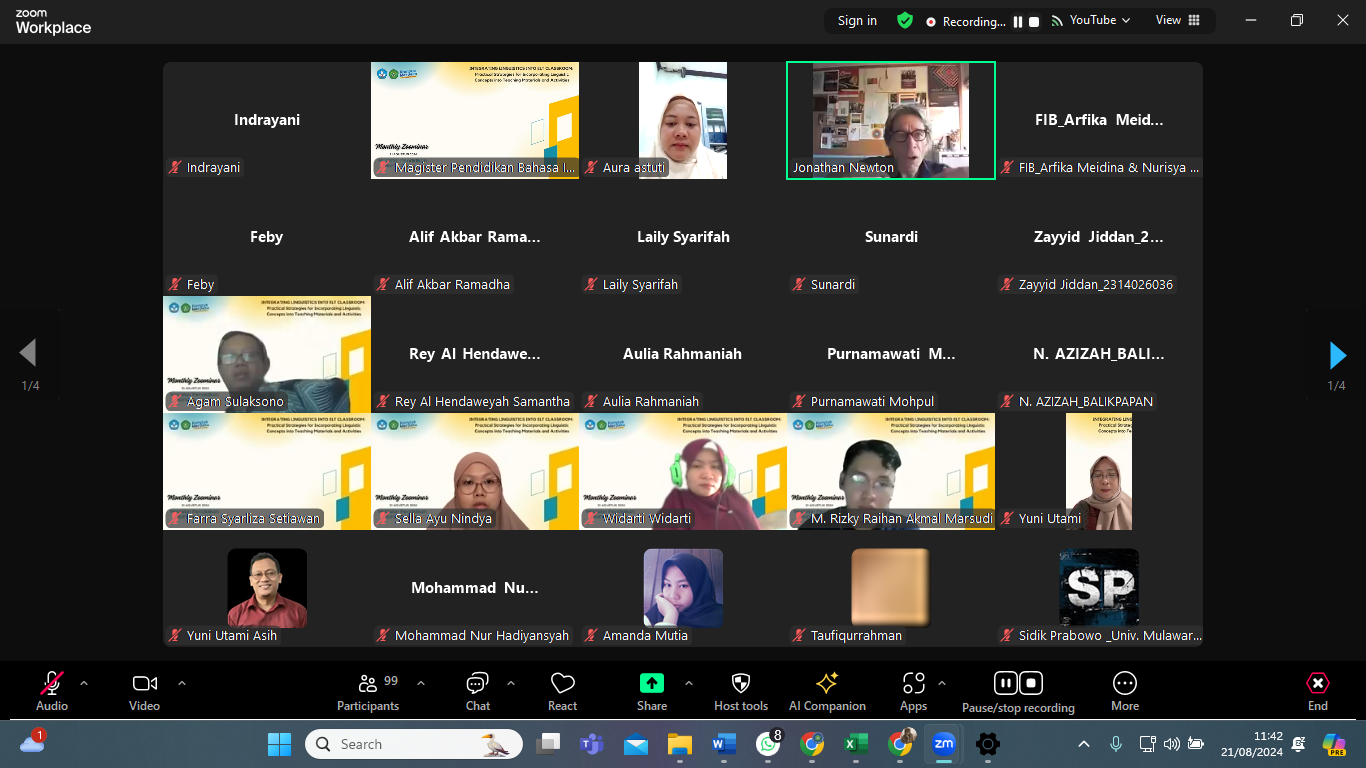Click the green Share screen icon

[x=651, y=683]
